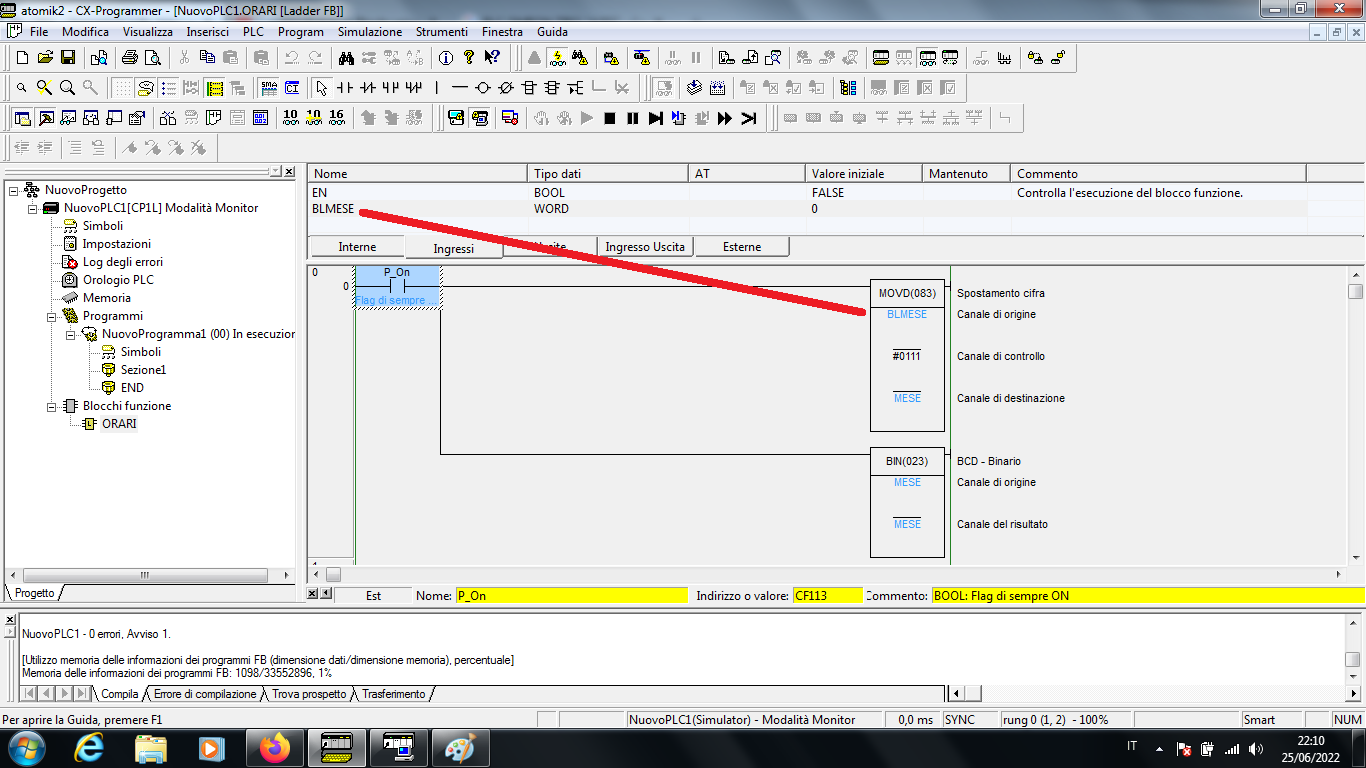This screenshot has height=768, width=1366.
Task: Toggle the project workspace view icon
Action: (22, 118)
